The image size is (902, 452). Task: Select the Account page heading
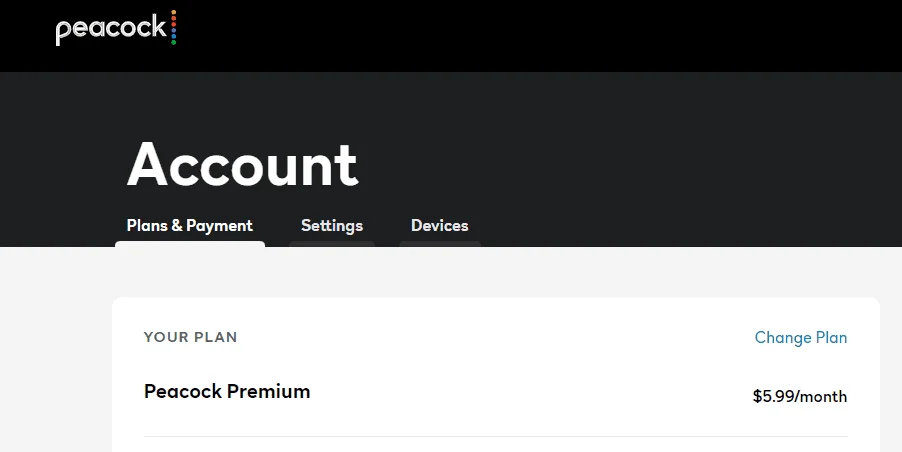point(242,165)
